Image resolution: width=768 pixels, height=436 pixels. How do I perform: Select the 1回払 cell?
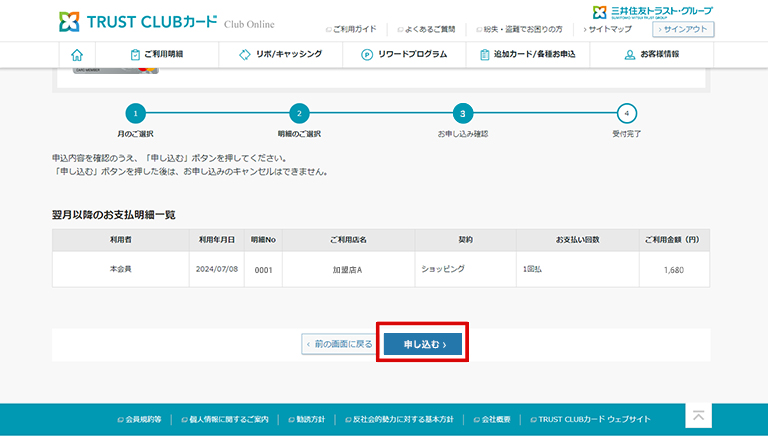(577, 269)
